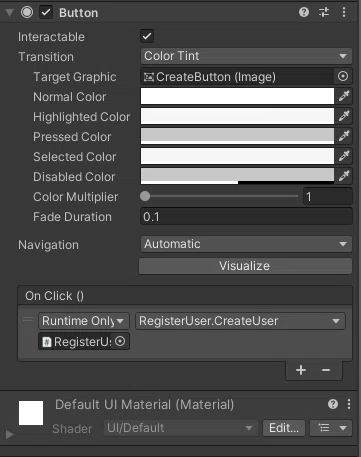The width and height of the screenshot is (361, 457).
Task: Click the Disabled Color label
Action: tap(74, 177)
